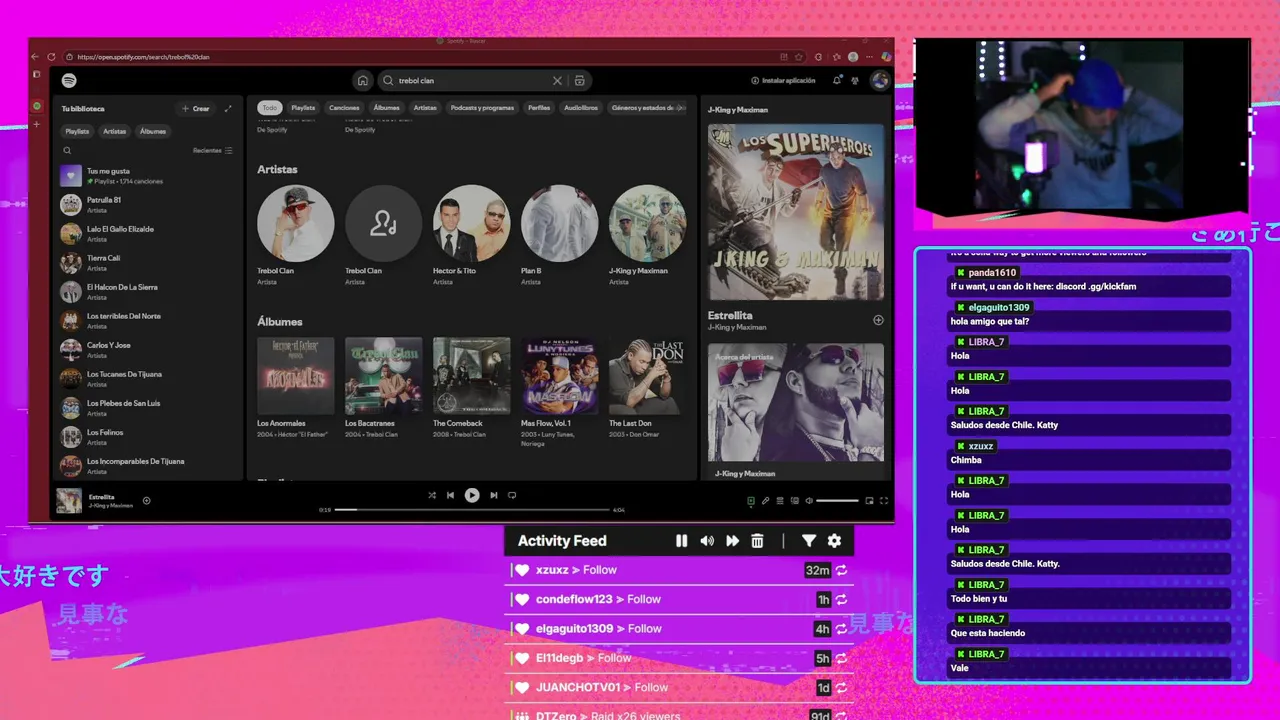Filter library by Artistas chip
This screenshot has height=720, width=1280.
(115, 131)
